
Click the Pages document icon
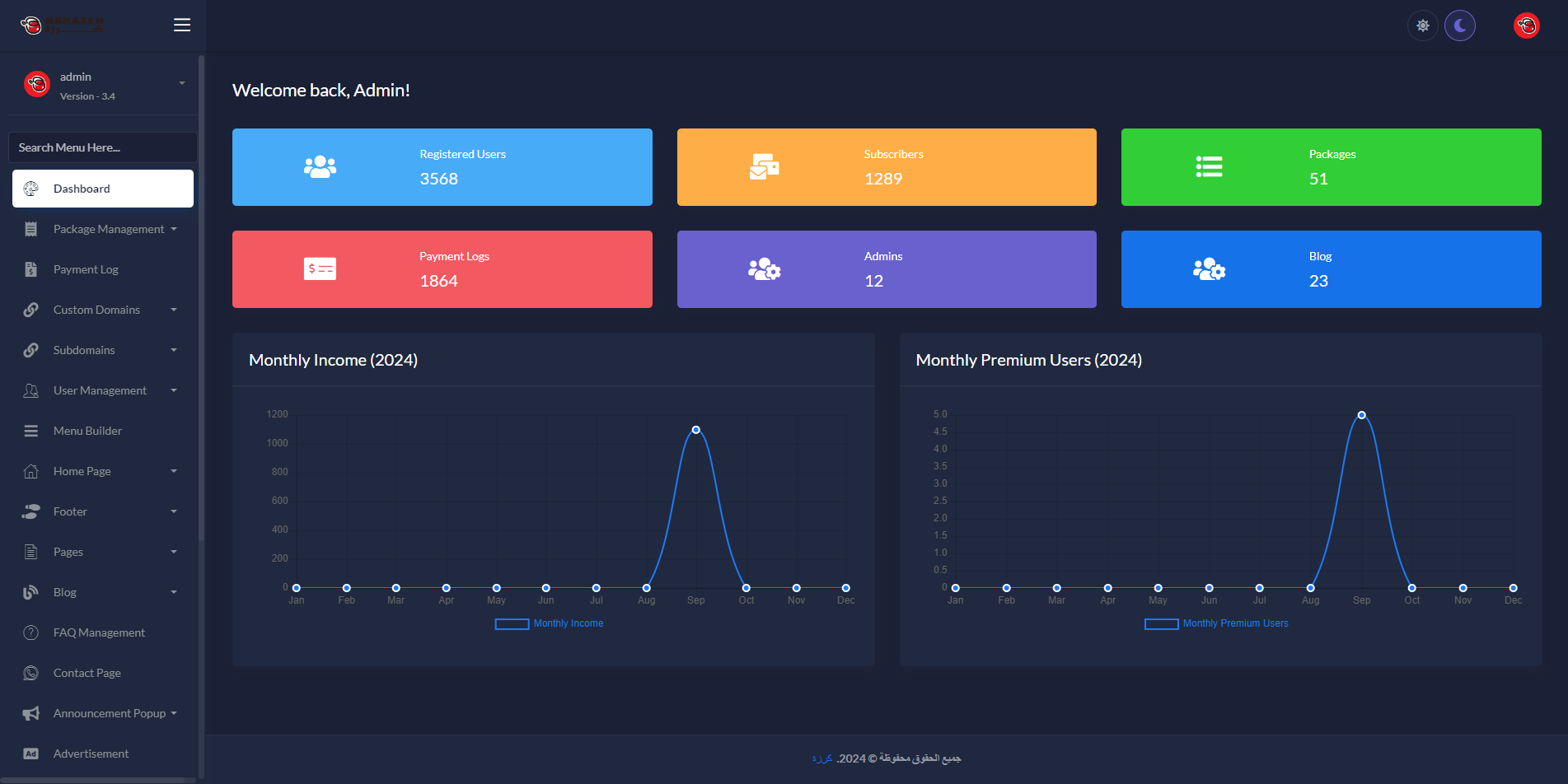[31, 552]
